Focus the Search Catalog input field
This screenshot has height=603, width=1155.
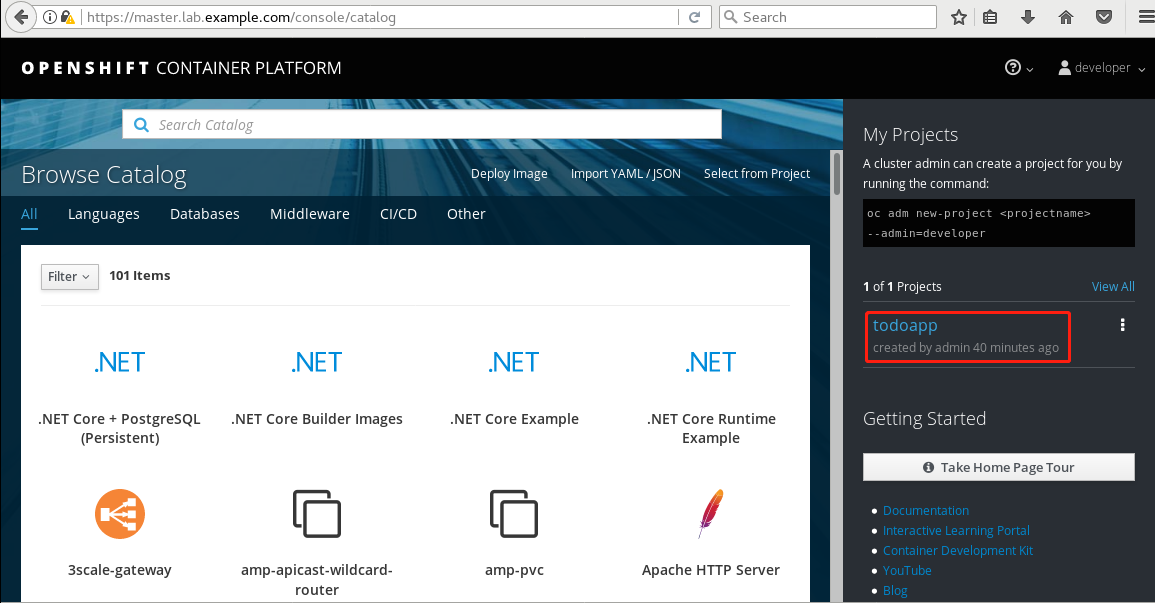pyautogui.click(x=422, y=124)
